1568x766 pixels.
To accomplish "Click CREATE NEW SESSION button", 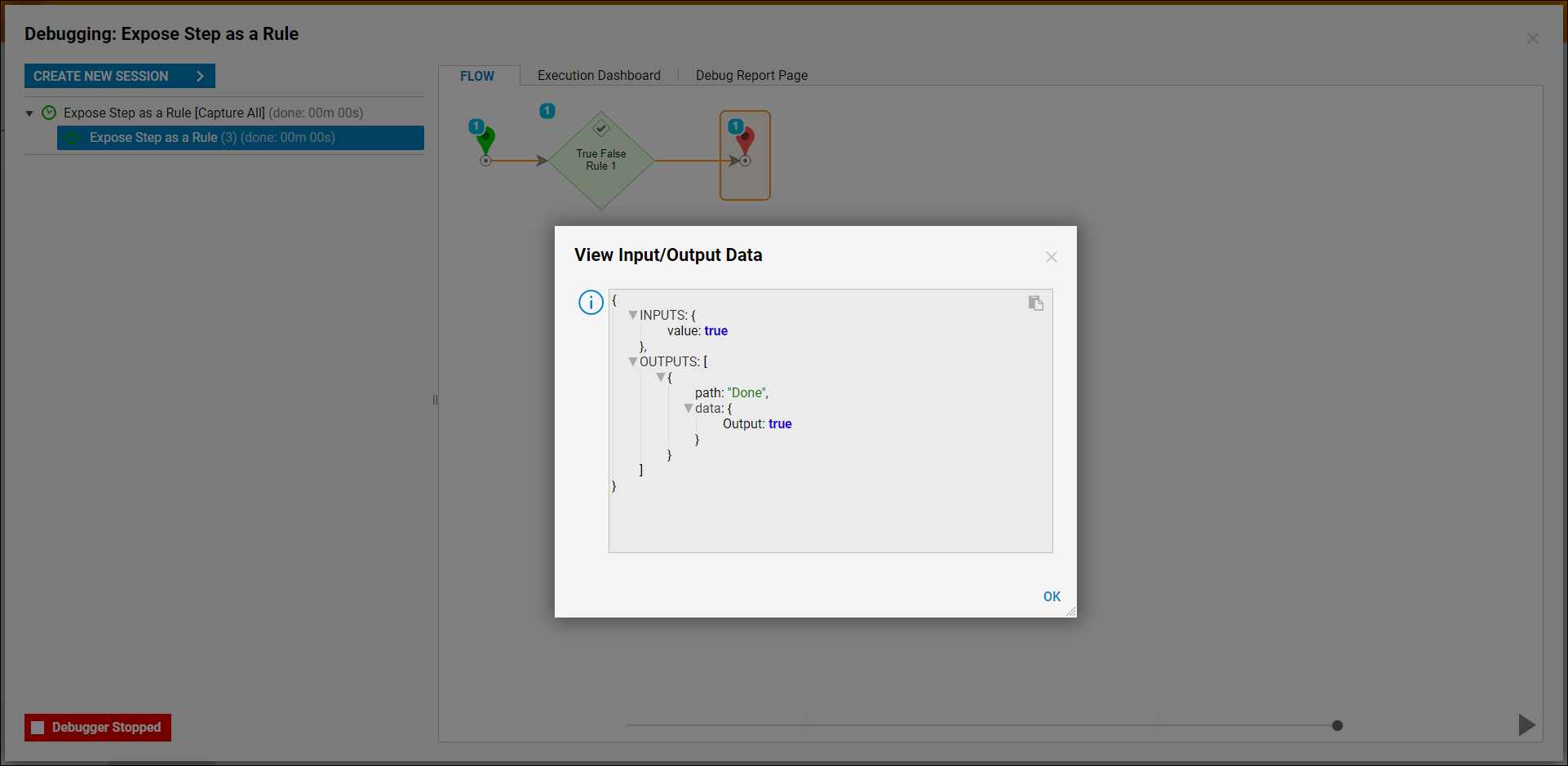I will point(120,76).
